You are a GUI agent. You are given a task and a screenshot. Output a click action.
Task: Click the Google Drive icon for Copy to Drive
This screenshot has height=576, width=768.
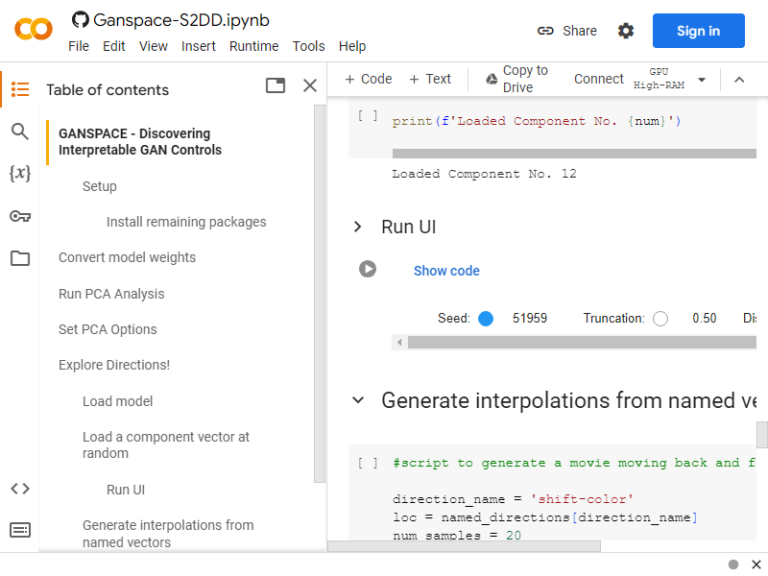[x=491, y=79]
